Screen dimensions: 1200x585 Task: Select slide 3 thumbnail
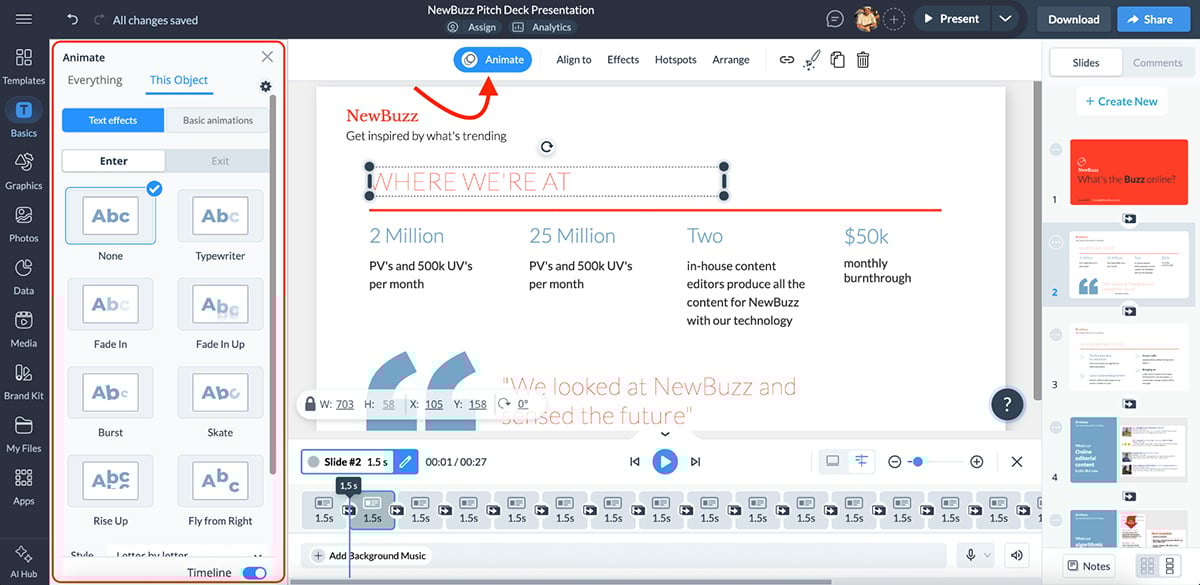tap(1129, 357)
